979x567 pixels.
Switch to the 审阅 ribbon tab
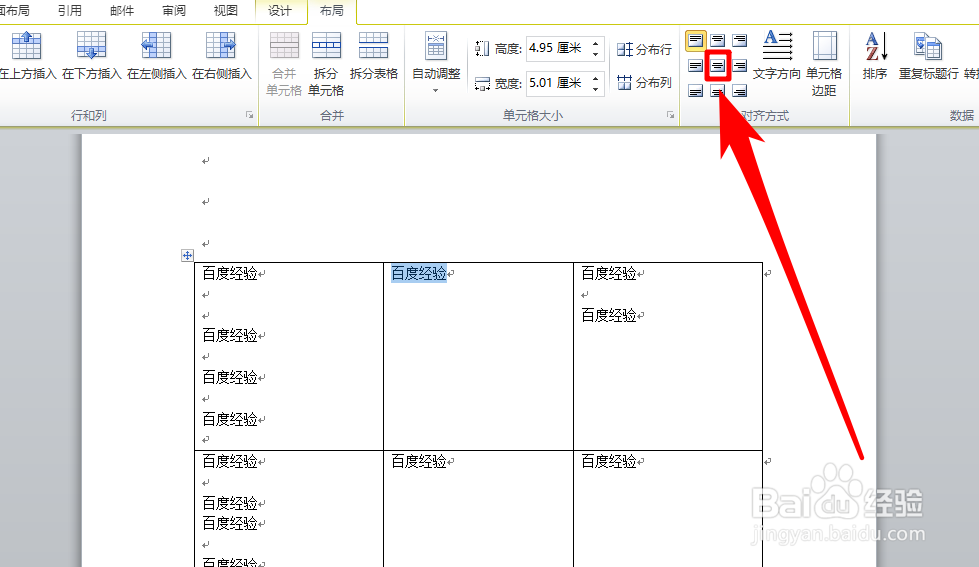[173, 11]
